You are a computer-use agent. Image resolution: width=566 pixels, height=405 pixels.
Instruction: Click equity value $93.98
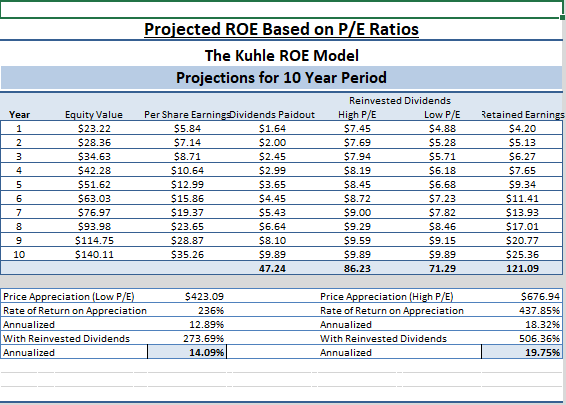point(94,227)
